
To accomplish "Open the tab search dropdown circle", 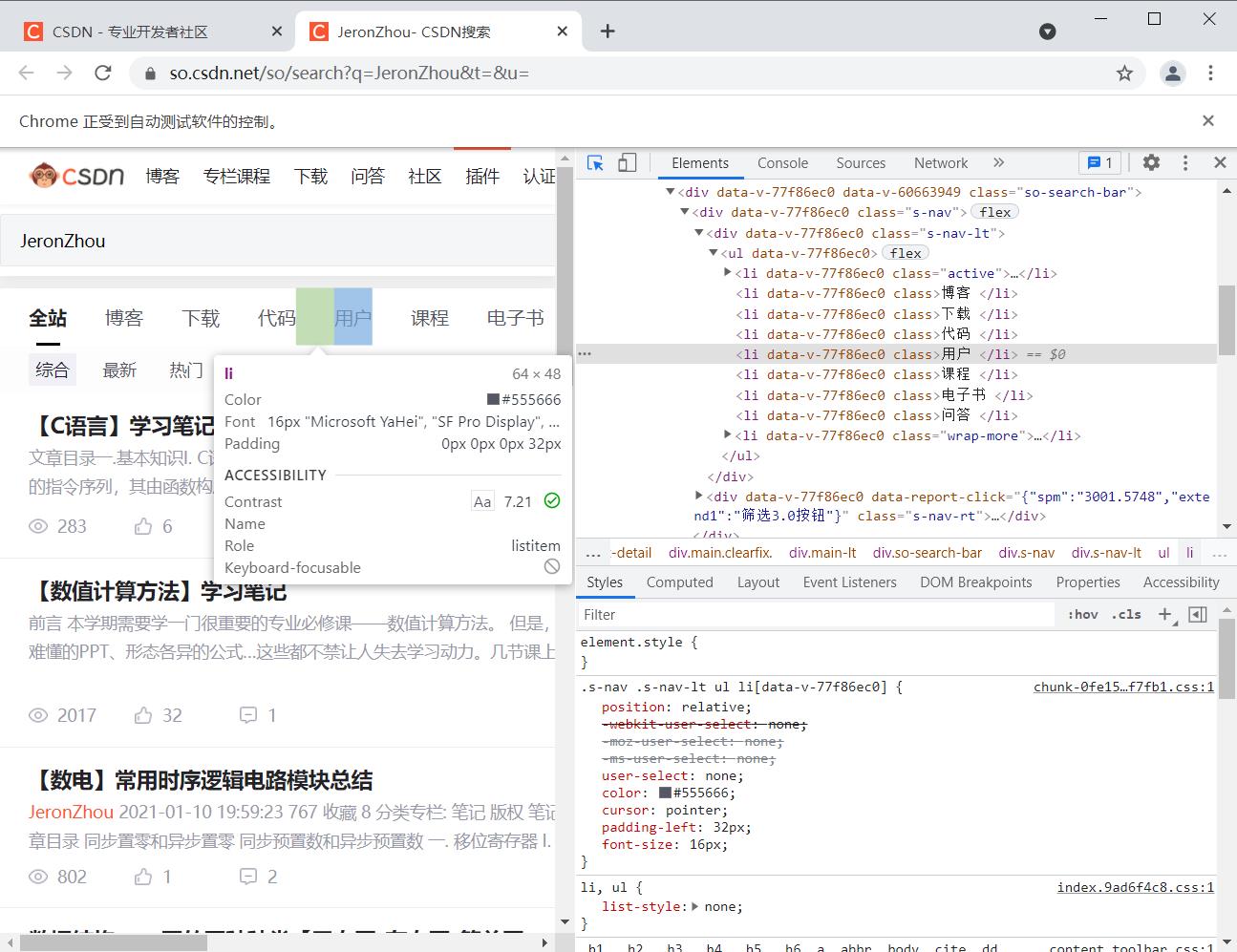I will [x=1048, y=32].
